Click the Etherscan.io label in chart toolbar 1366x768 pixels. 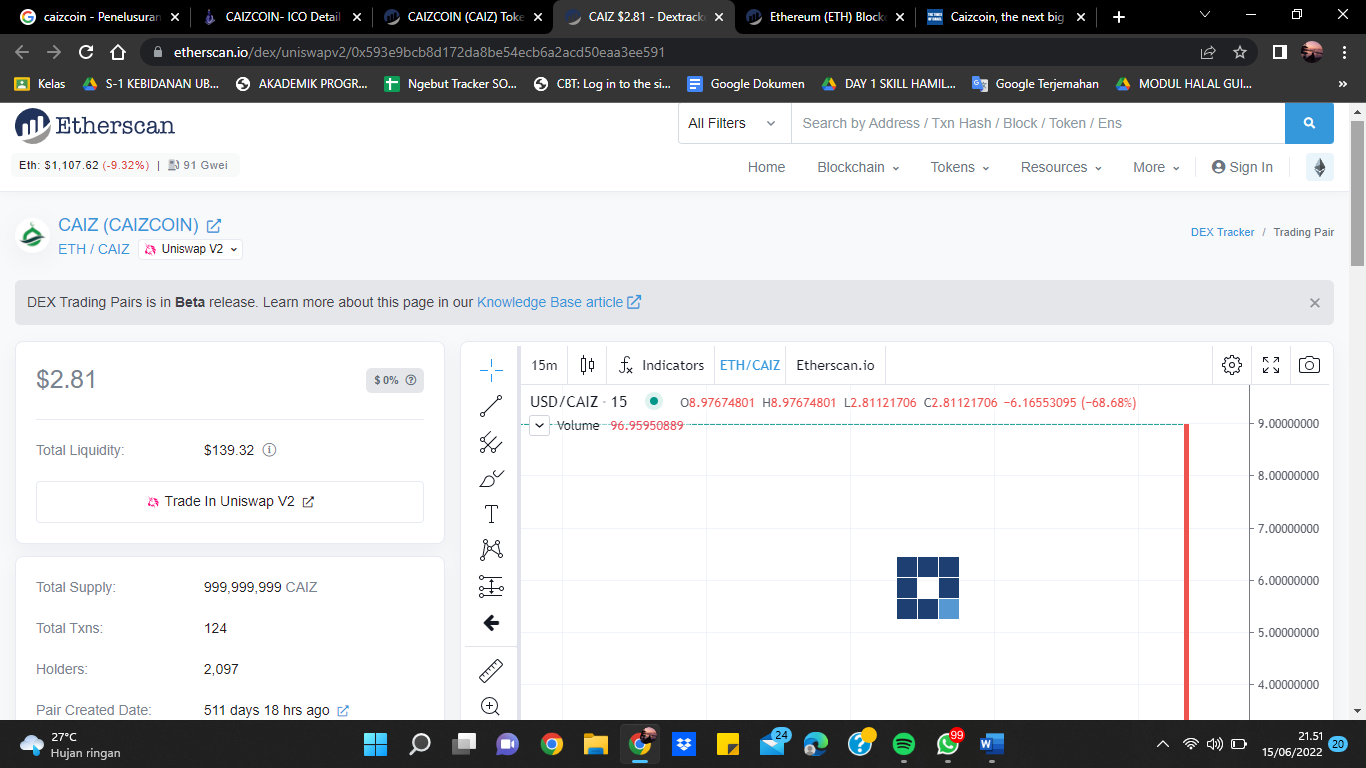(835, 365)
